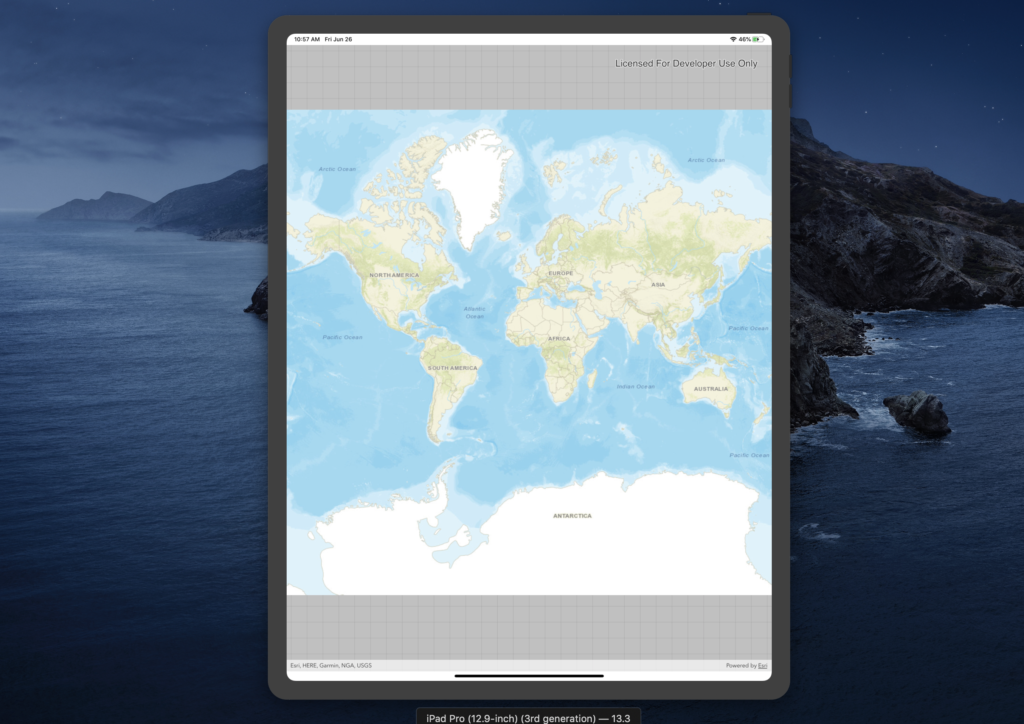Open the Esri link in Powered by text
This screenshot has height=724, width=1024.
tap(763, 665)
